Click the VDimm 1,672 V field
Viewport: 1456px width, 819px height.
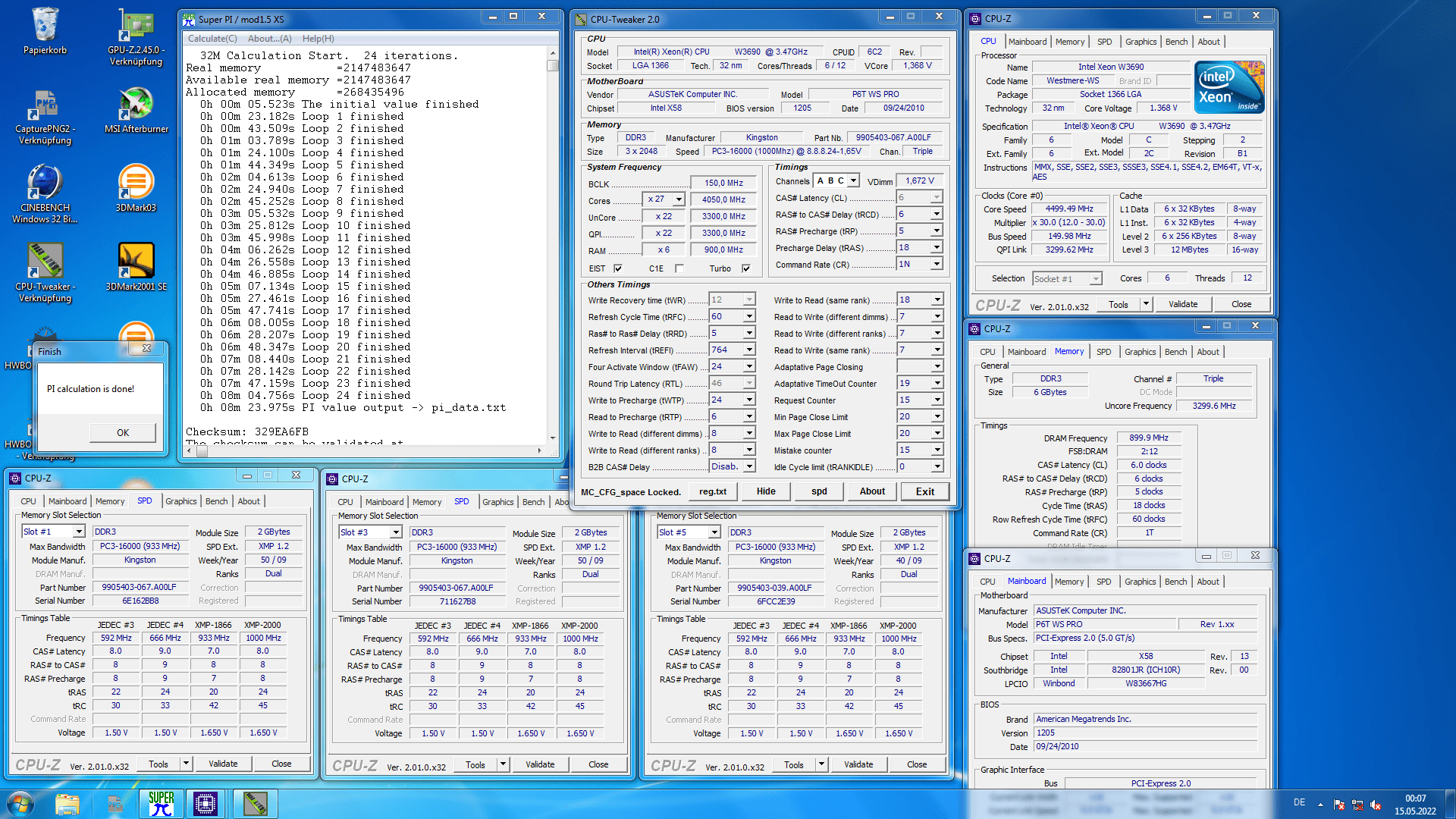(x=920, y=180)
